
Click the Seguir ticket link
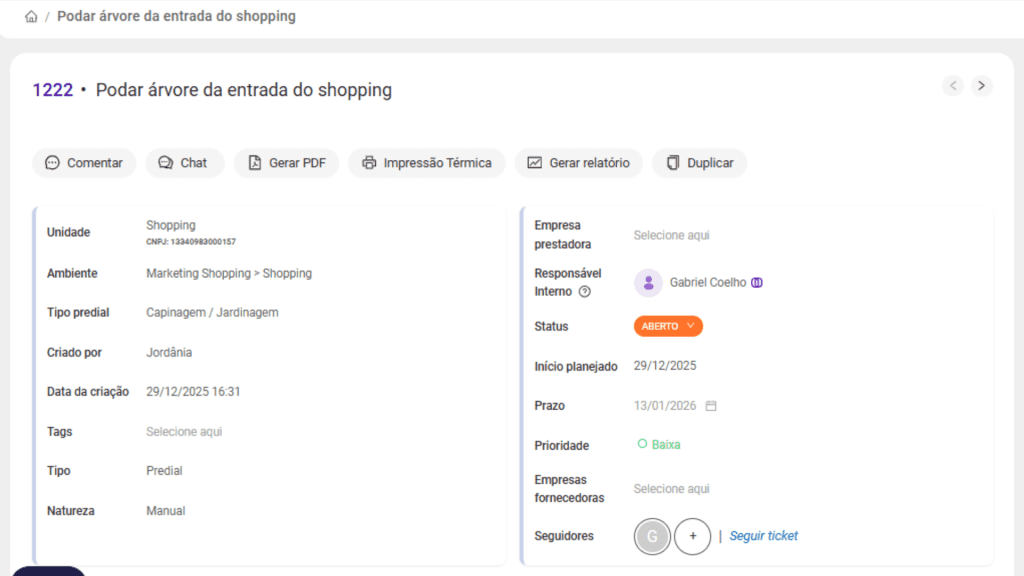point(763,536)
